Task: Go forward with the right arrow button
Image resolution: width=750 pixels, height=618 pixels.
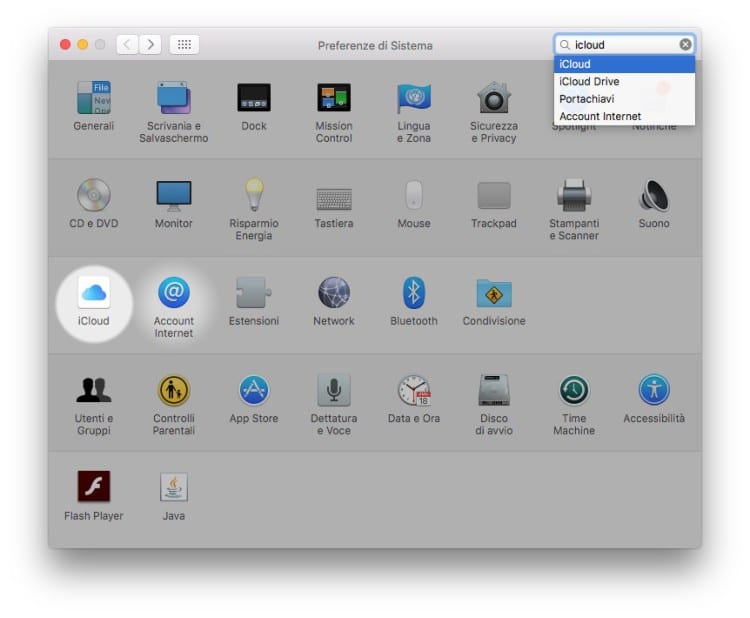Action: pos(150,44)
